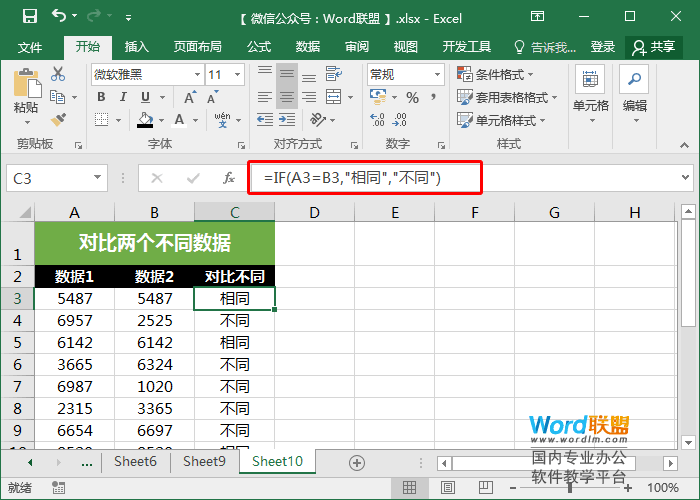Switch to page layout view
The image size is (700, 500).
[447, 488]
